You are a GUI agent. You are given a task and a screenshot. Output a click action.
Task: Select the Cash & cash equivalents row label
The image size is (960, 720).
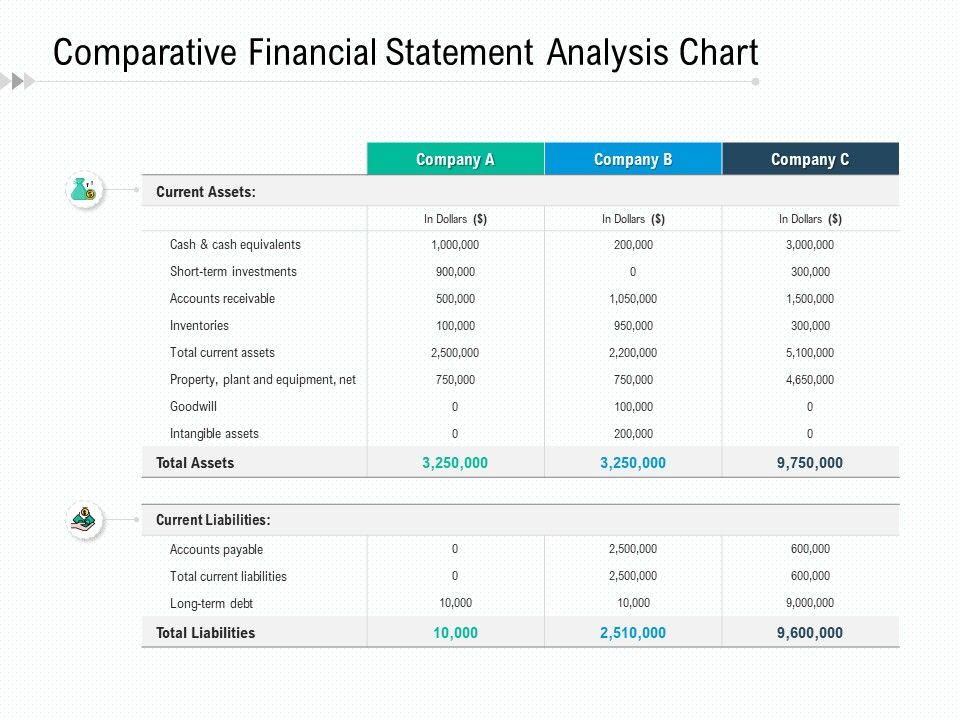(x=235, y=245)
